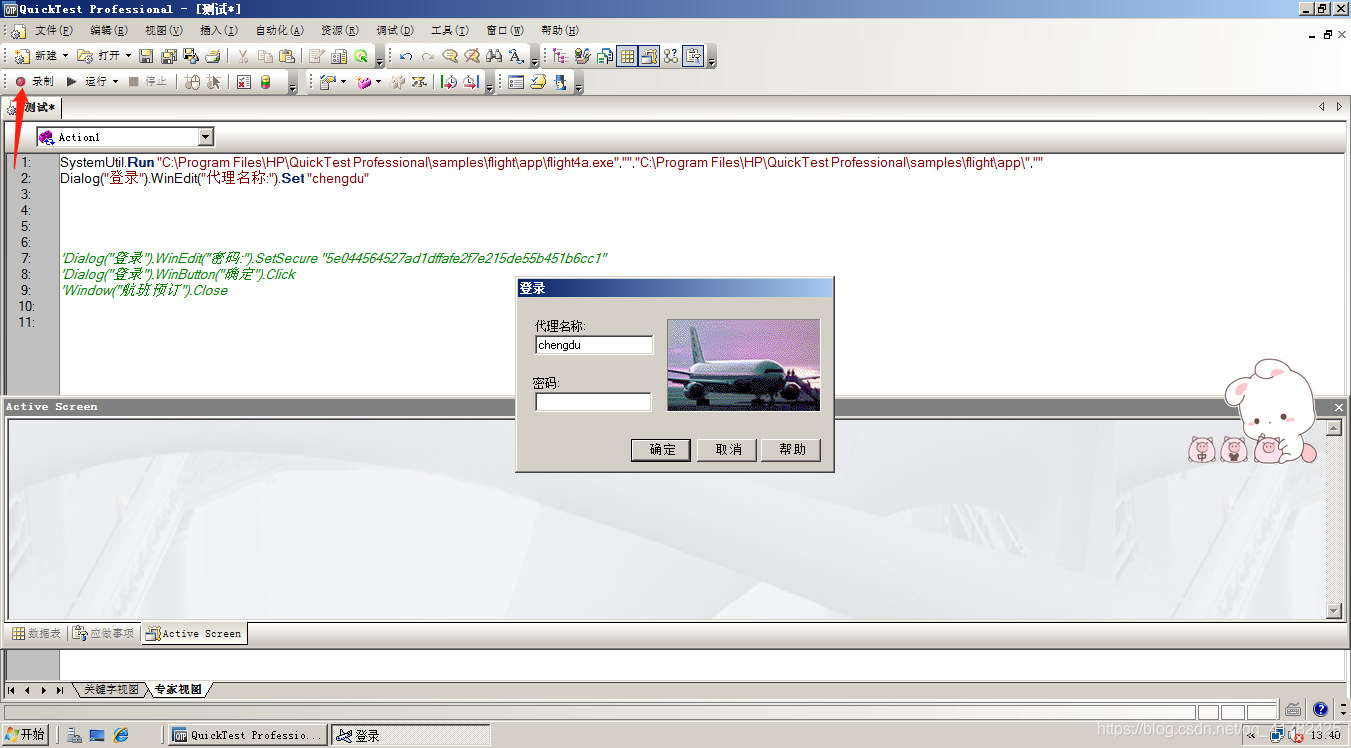
Task: Click the 运行 run button
Action: (87, 82)
